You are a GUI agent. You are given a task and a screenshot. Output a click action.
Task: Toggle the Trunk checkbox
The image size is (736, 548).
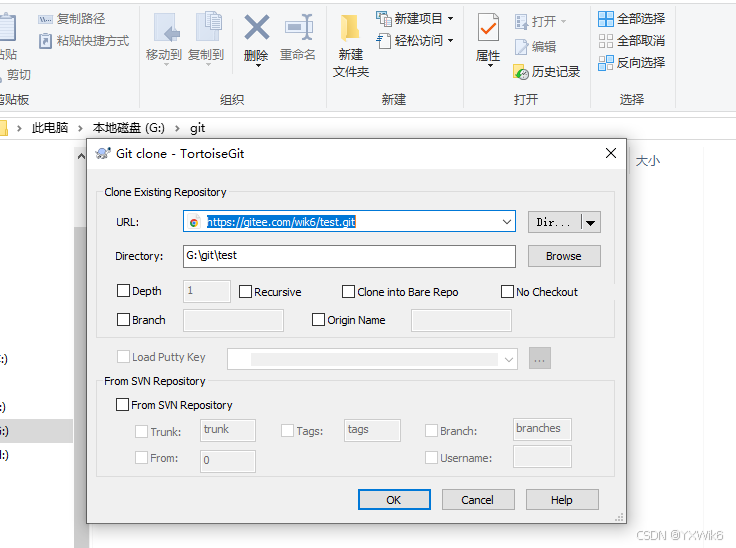coord(141,432)
